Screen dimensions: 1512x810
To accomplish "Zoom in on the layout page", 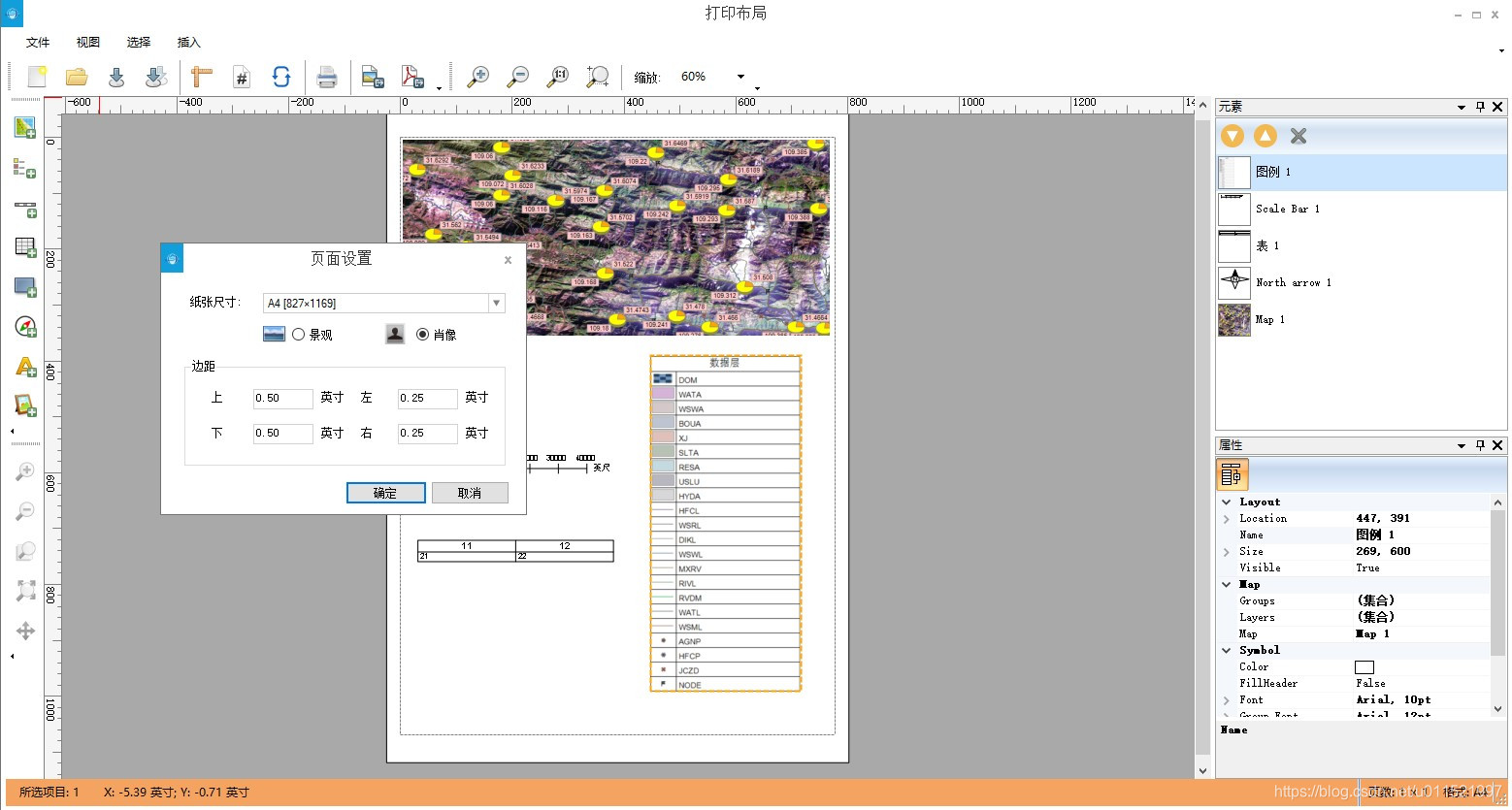I will [478, 77].
